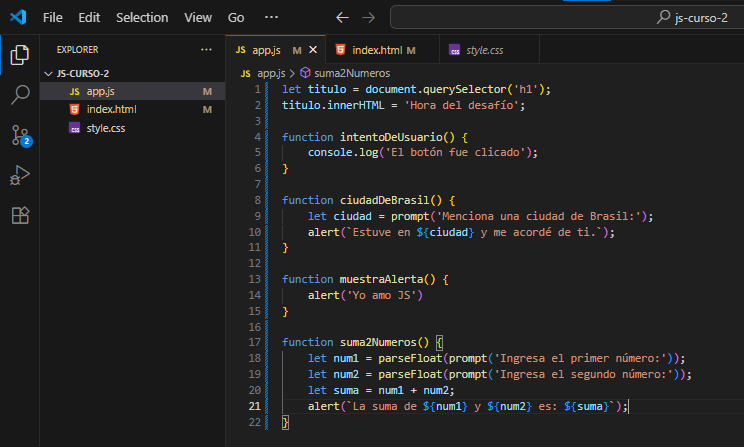Click the VS Code logo icon
Viewport: 744px width, 447px height.
coord(18,18)
